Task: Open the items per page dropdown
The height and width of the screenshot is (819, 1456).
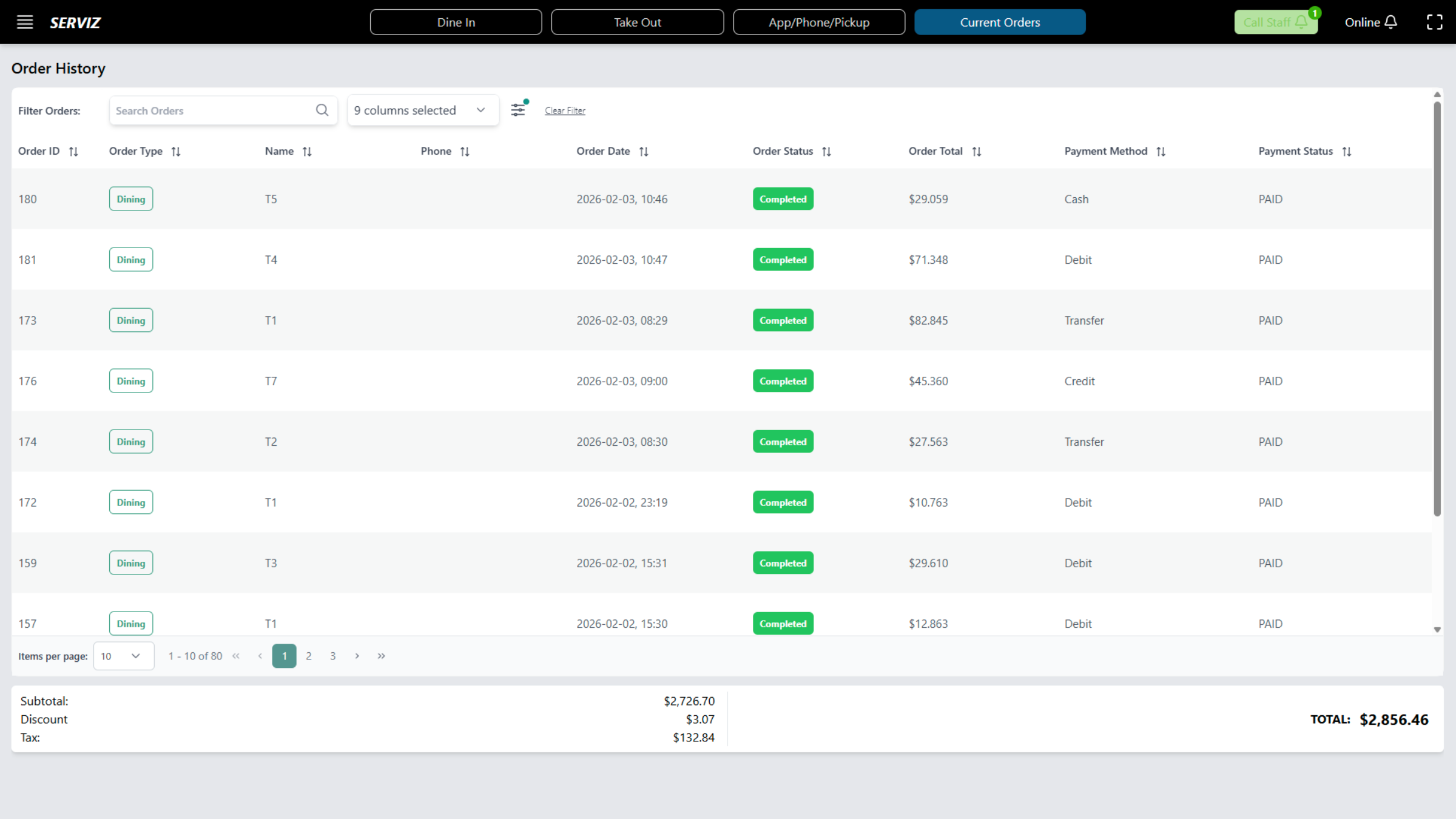Action: [x=124, y=656]
